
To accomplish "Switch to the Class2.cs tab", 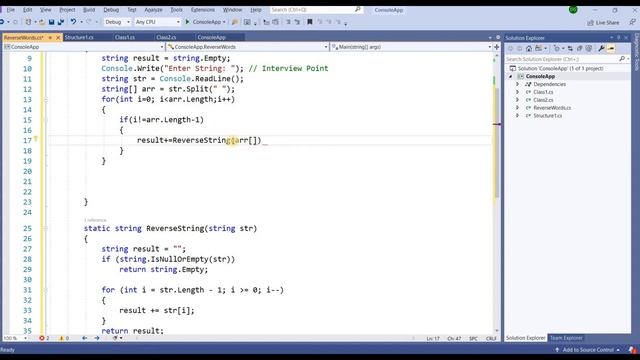I will (x=166, y=37).
